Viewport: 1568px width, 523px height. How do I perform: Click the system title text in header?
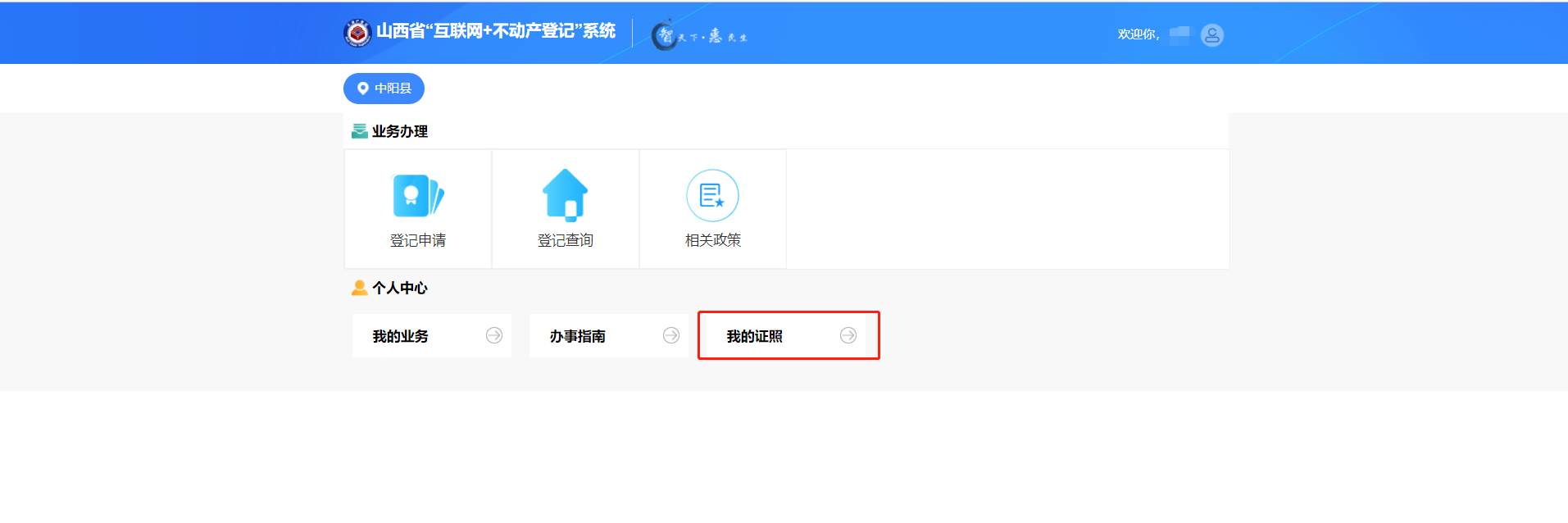tap(496, 31)
